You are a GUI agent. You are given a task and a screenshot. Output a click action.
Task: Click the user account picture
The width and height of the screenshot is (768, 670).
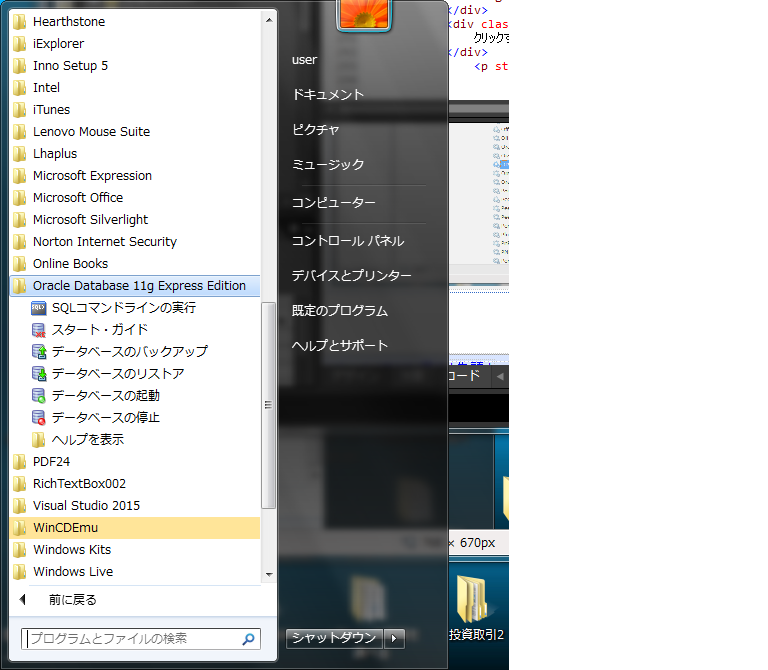tap(364, 14)
